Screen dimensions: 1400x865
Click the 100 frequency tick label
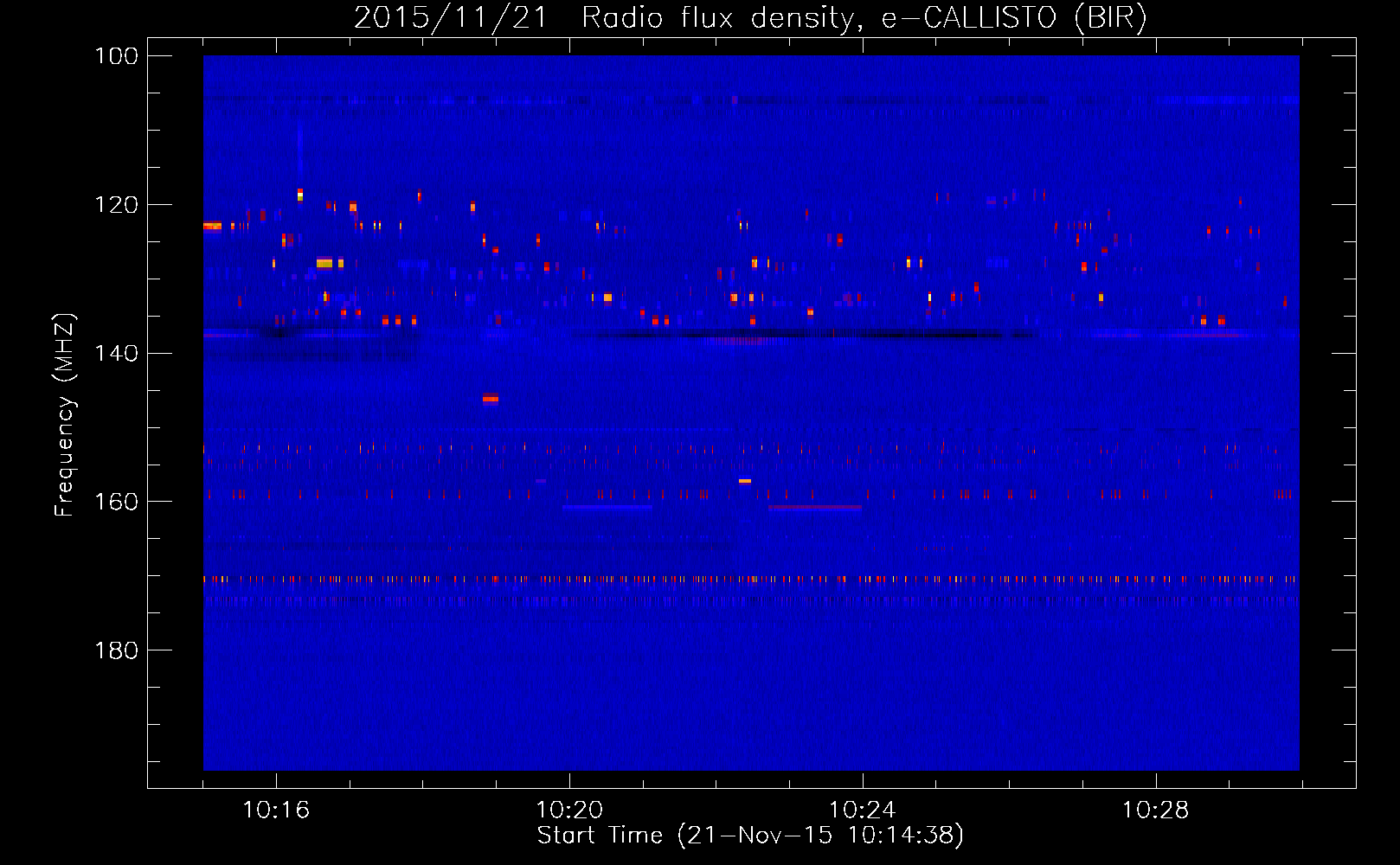pyautogui.click(x=117, y=56)
